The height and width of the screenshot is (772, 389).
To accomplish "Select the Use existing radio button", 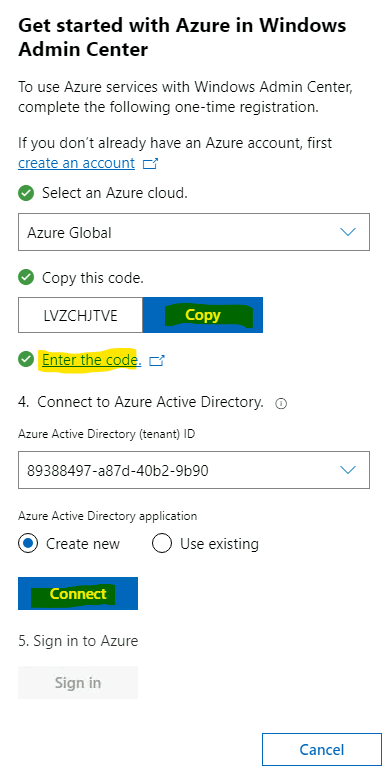I will pyautogui.click(x=162, y=544).
